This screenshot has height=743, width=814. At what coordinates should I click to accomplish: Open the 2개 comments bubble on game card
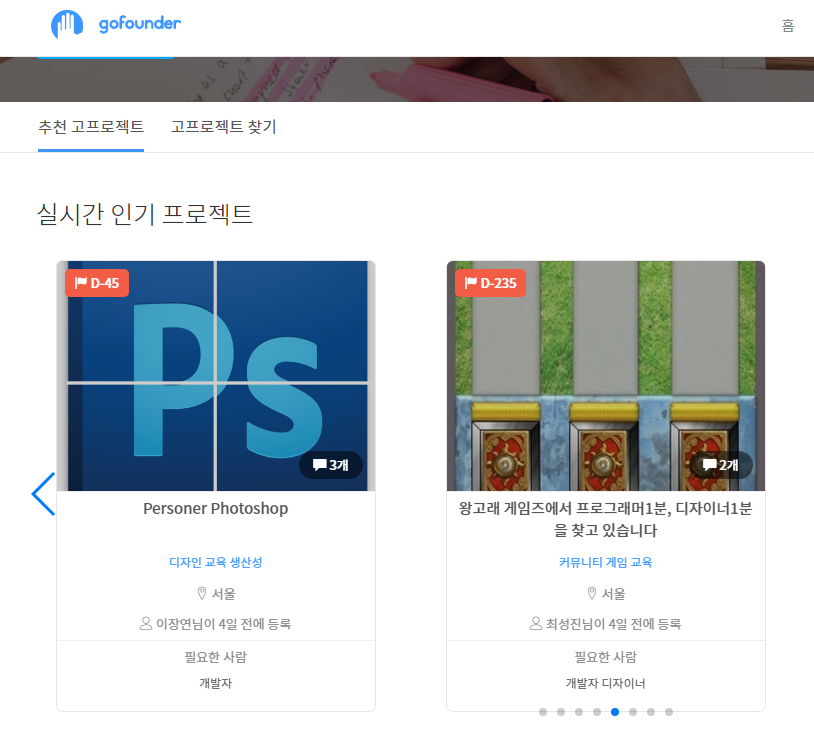721,465
